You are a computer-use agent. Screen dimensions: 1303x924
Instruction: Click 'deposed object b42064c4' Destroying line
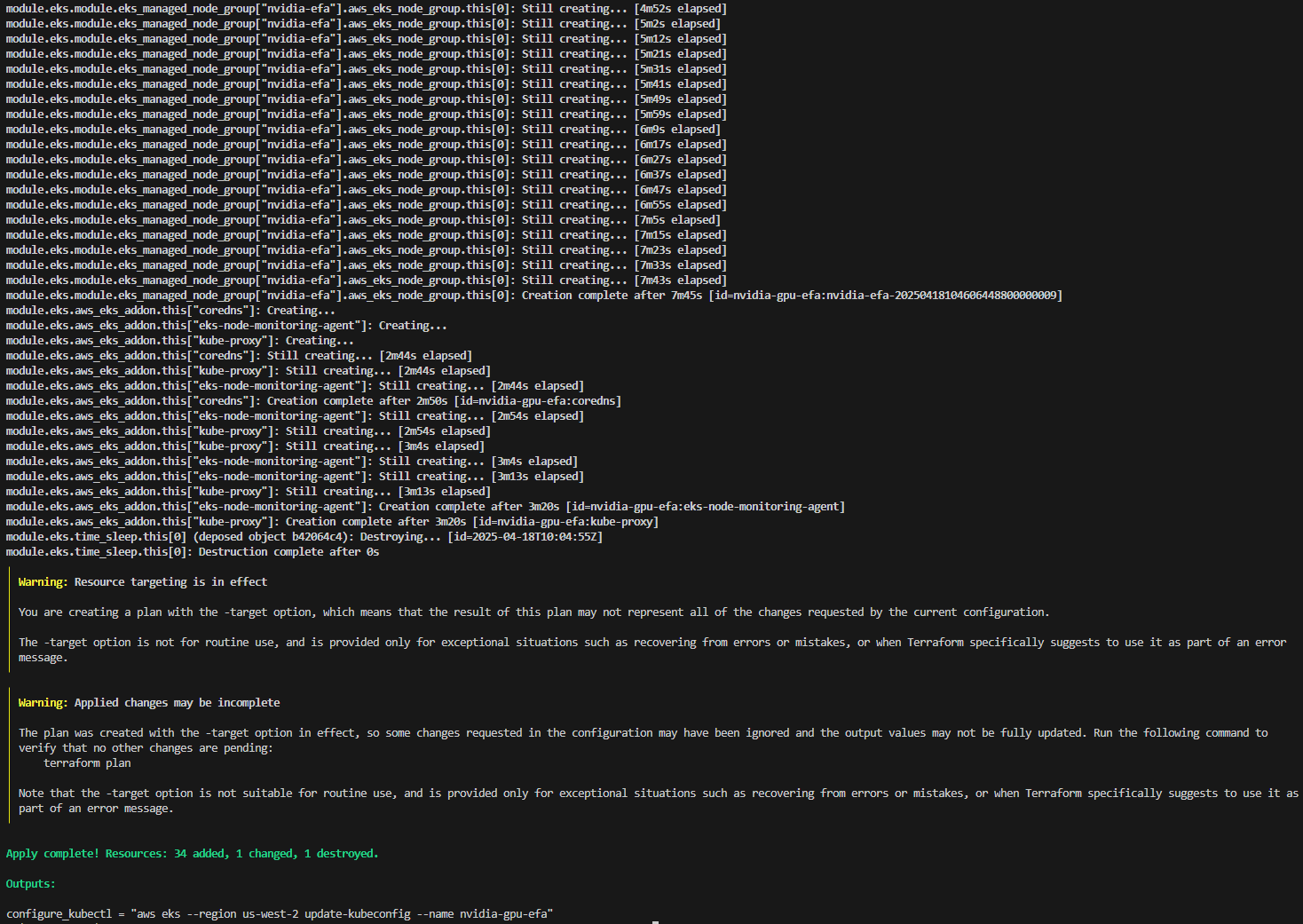pyautogui.click(x=304, y=537)
